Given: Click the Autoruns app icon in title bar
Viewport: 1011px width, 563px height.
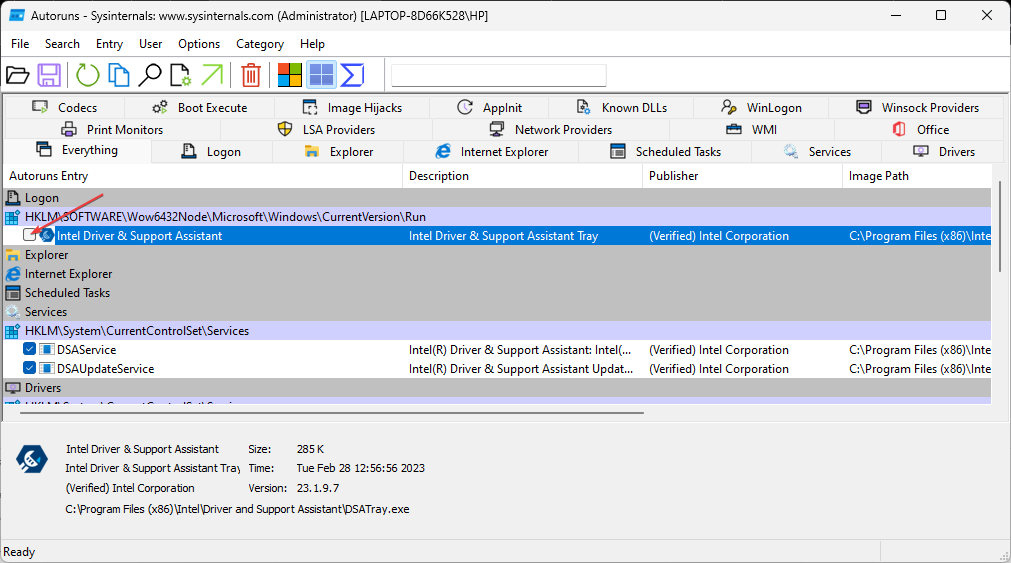Looking at the screenshot, I should (x=17, y=15).
